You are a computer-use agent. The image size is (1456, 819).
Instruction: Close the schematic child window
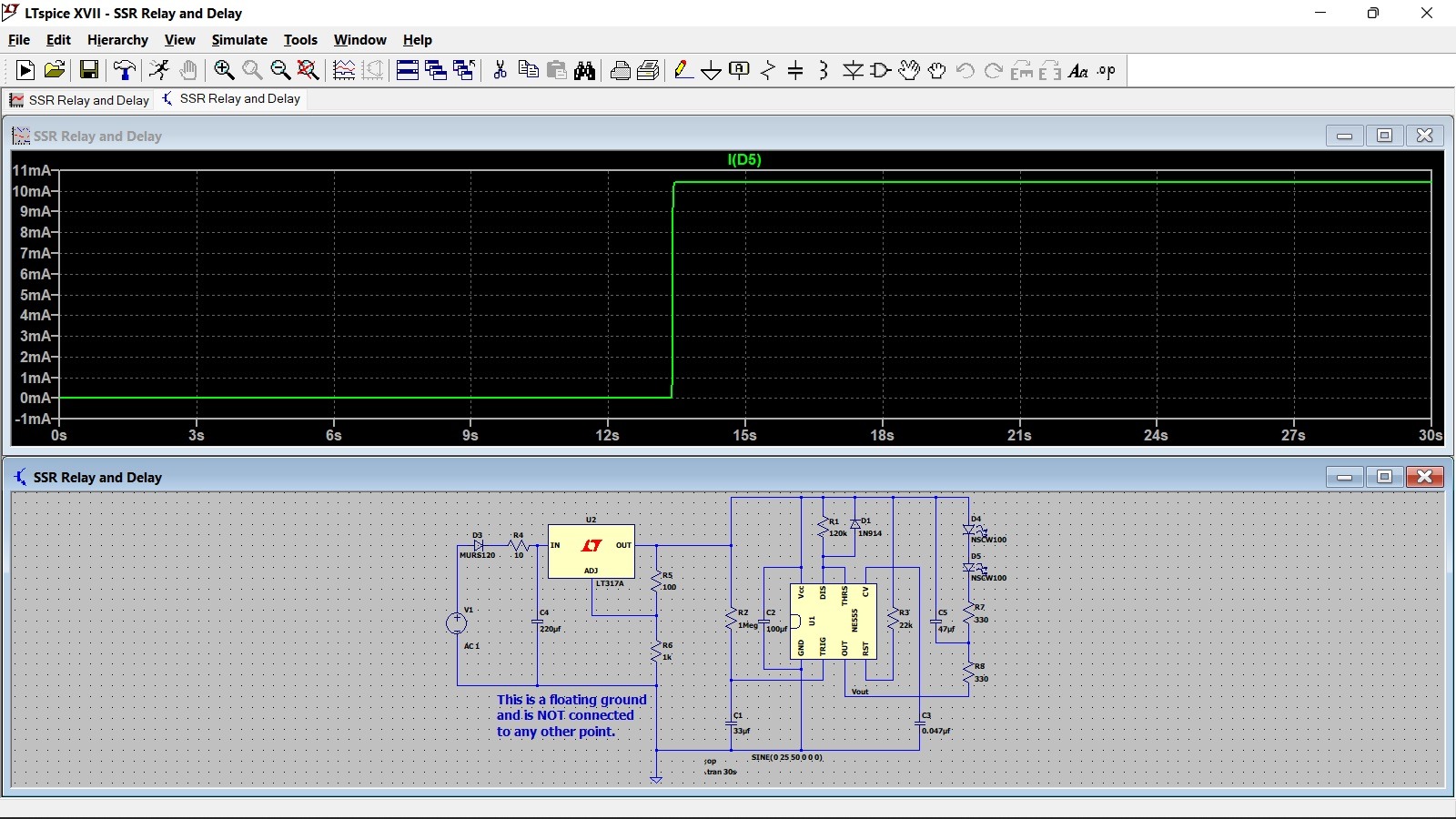(1425, 477)
